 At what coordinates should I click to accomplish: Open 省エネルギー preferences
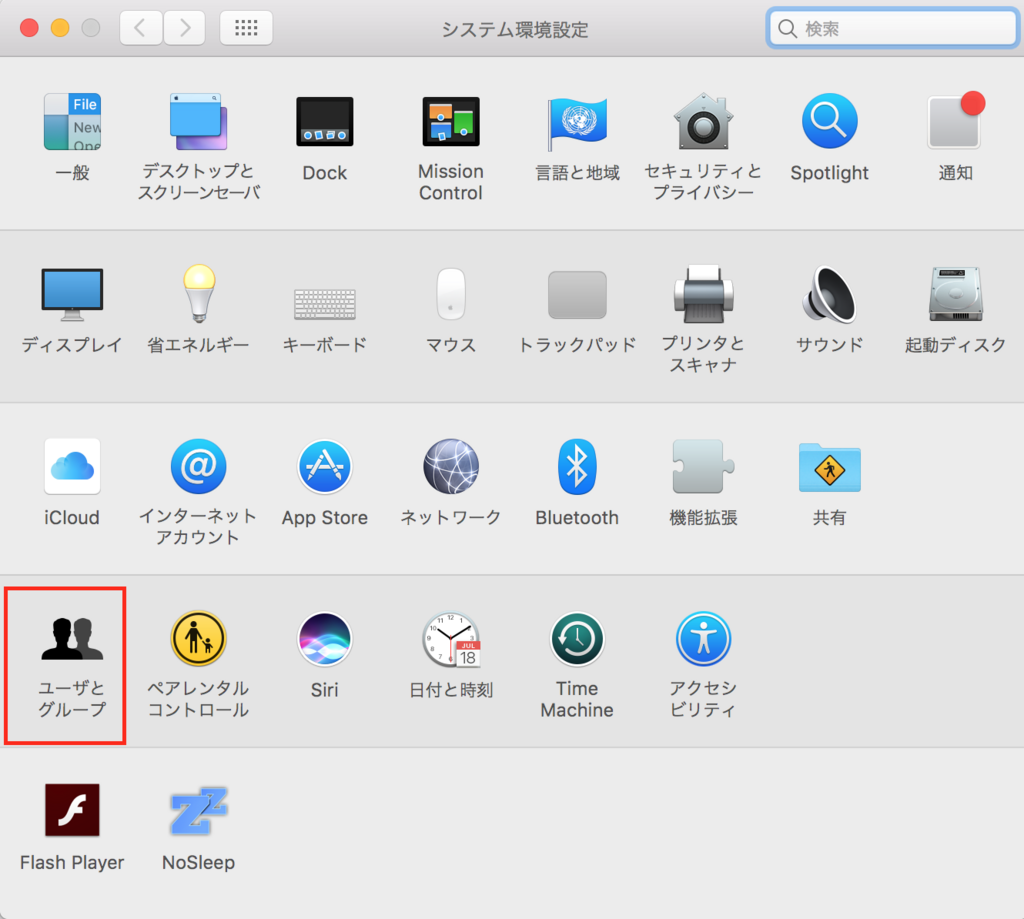click(x=199, y=294)
